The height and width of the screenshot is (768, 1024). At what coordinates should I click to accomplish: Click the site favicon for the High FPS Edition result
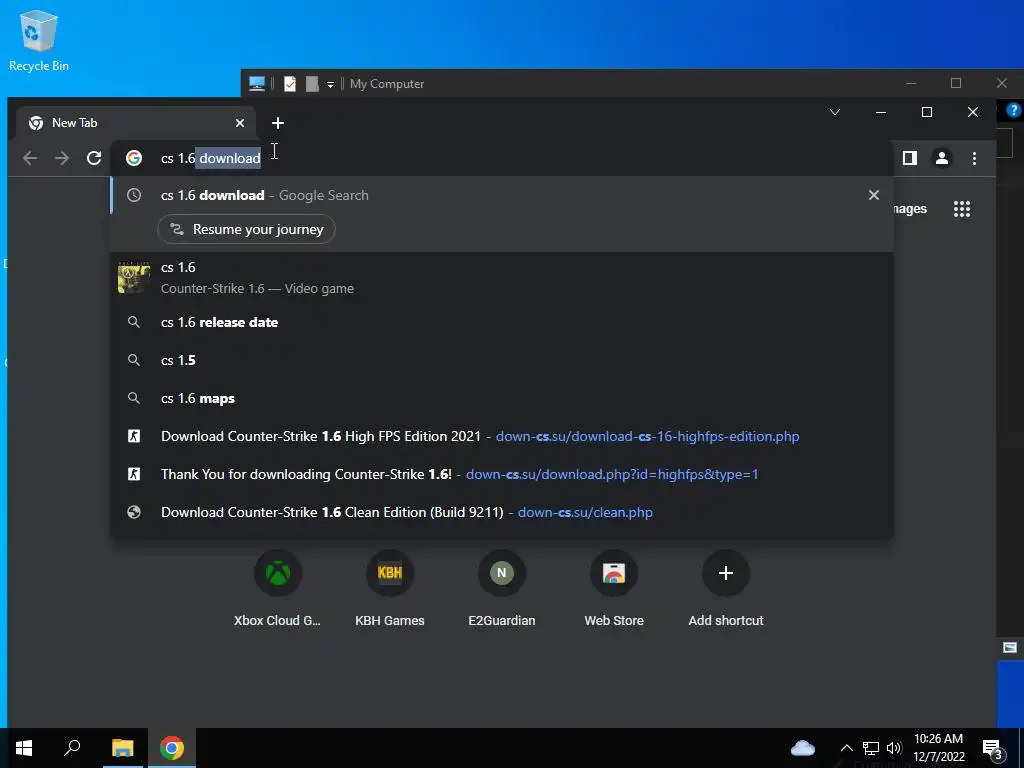click(134, 436)
